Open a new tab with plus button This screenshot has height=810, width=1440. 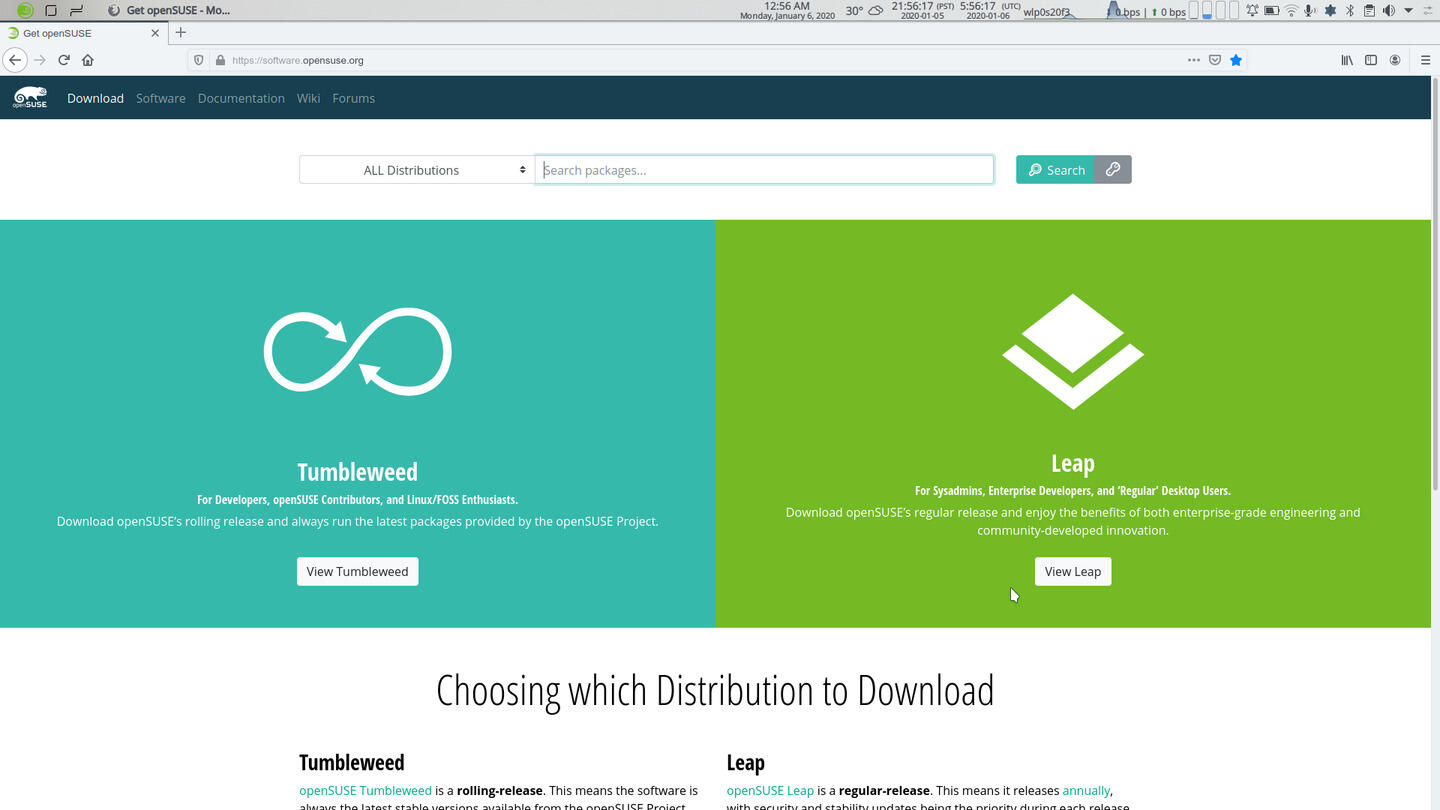(180, 32)
